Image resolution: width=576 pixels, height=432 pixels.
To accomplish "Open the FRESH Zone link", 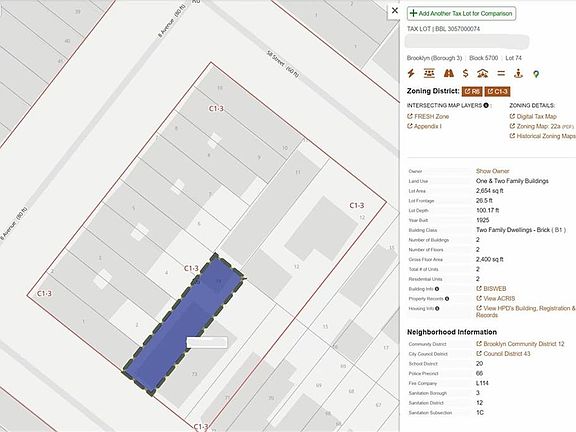I will tap(428, 116).
